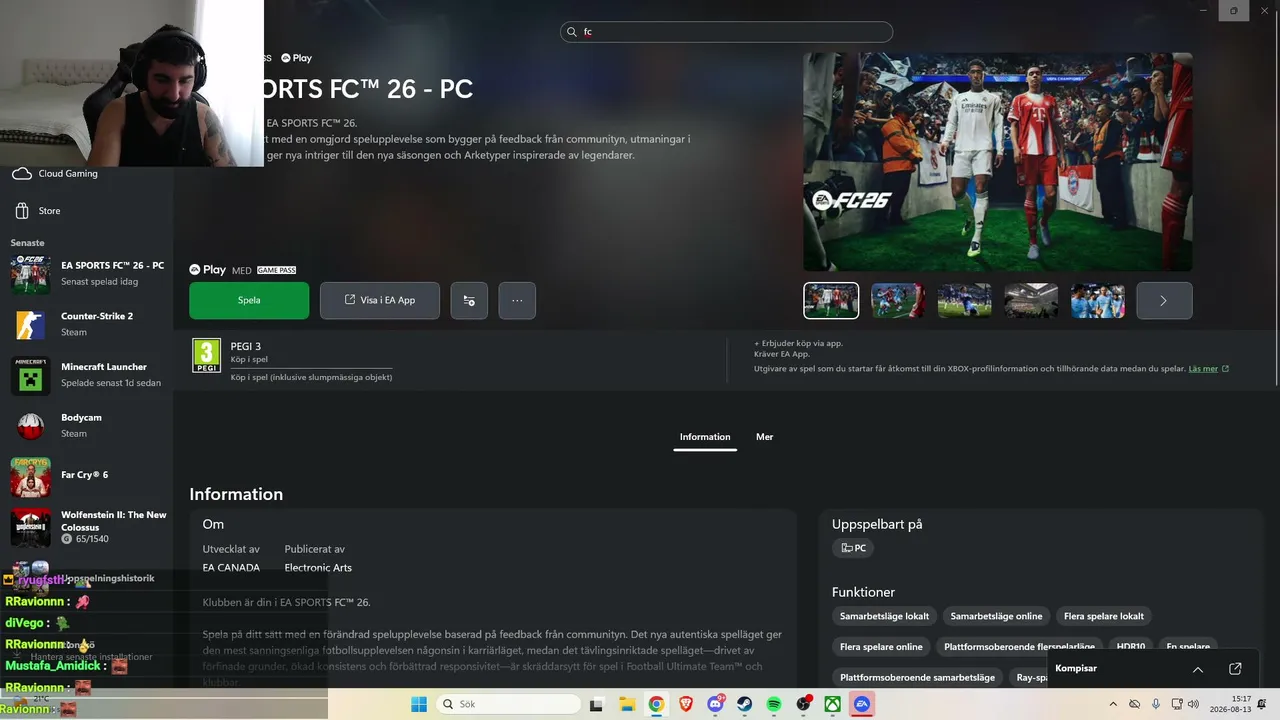Click the Samarbetsläge online feature chip
Image resolution: width=1280 pixels, height=720 pixels.
pyautogui.click(x=996, y=616)
